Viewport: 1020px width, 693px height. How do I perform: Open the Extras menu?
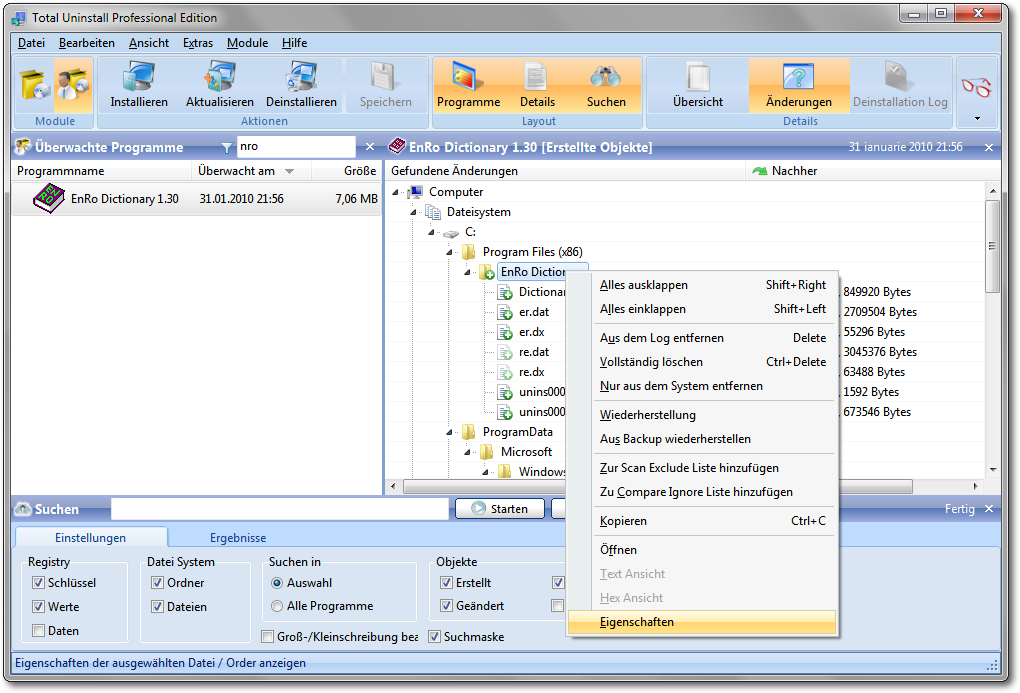(x=197, y=43)
